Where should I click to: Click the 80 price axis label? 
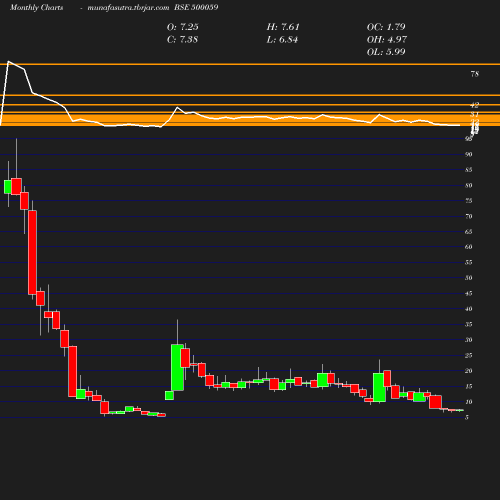469,186
